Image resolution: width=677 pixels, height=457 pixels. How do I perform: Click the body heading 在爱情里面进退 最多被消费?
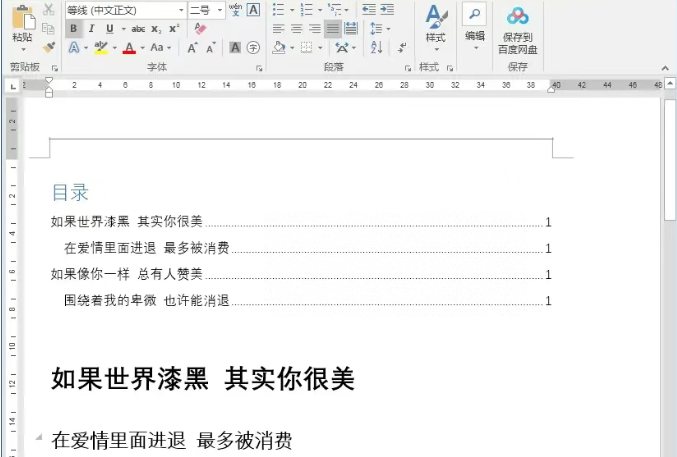[x=172, y=441]
